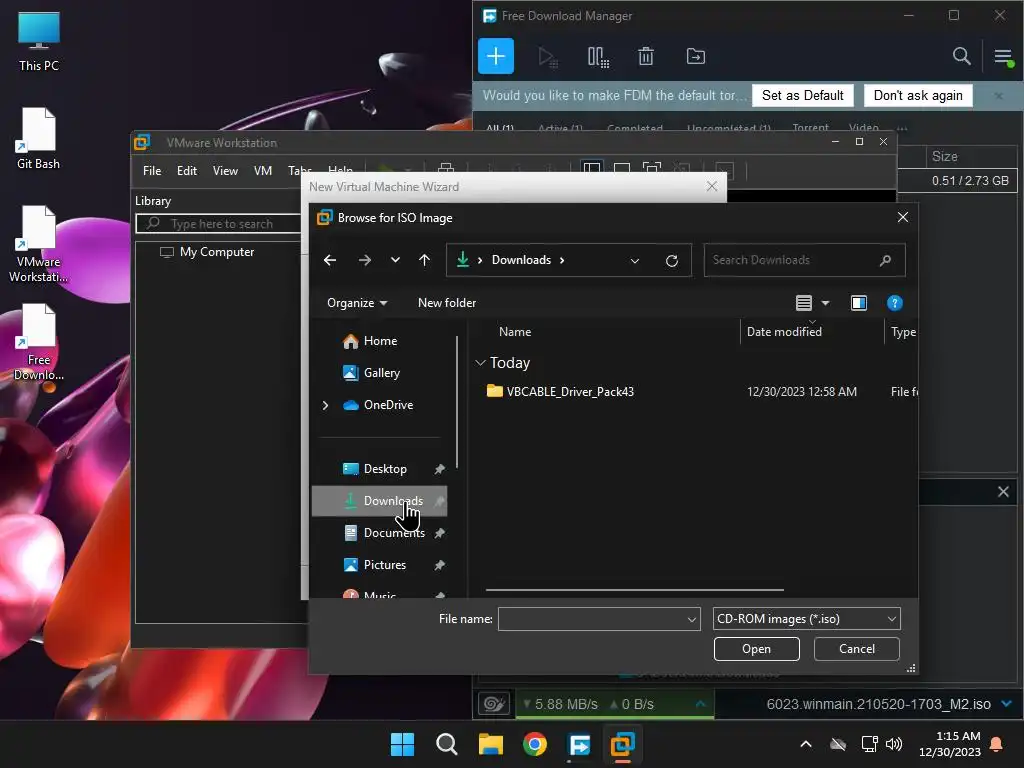Open view options dropdown arrow
This screenshot has height=768, width=1024.
(x=825, y=303)
